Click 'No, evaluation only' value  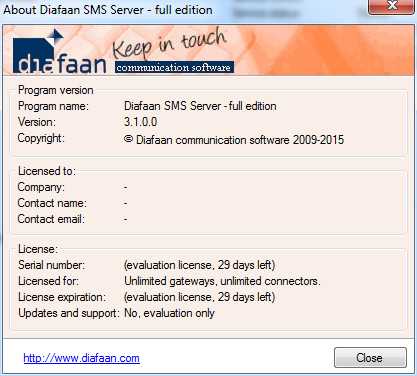pos(169,313)
